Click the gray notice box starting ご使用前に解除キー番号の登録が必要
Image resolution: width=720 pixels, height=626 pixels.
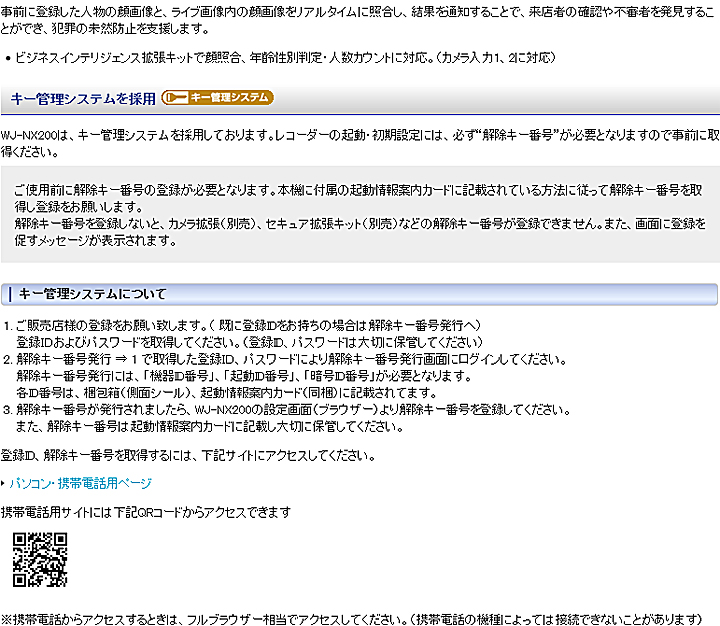[x=360, y=214]
